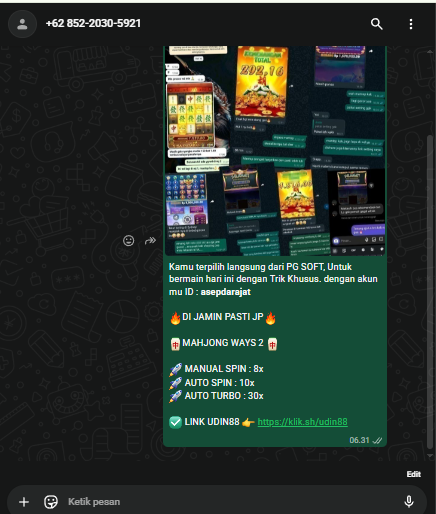Click the message read double-check marks
The width and height of the screenshot is (436, 514).
(377, 441)
